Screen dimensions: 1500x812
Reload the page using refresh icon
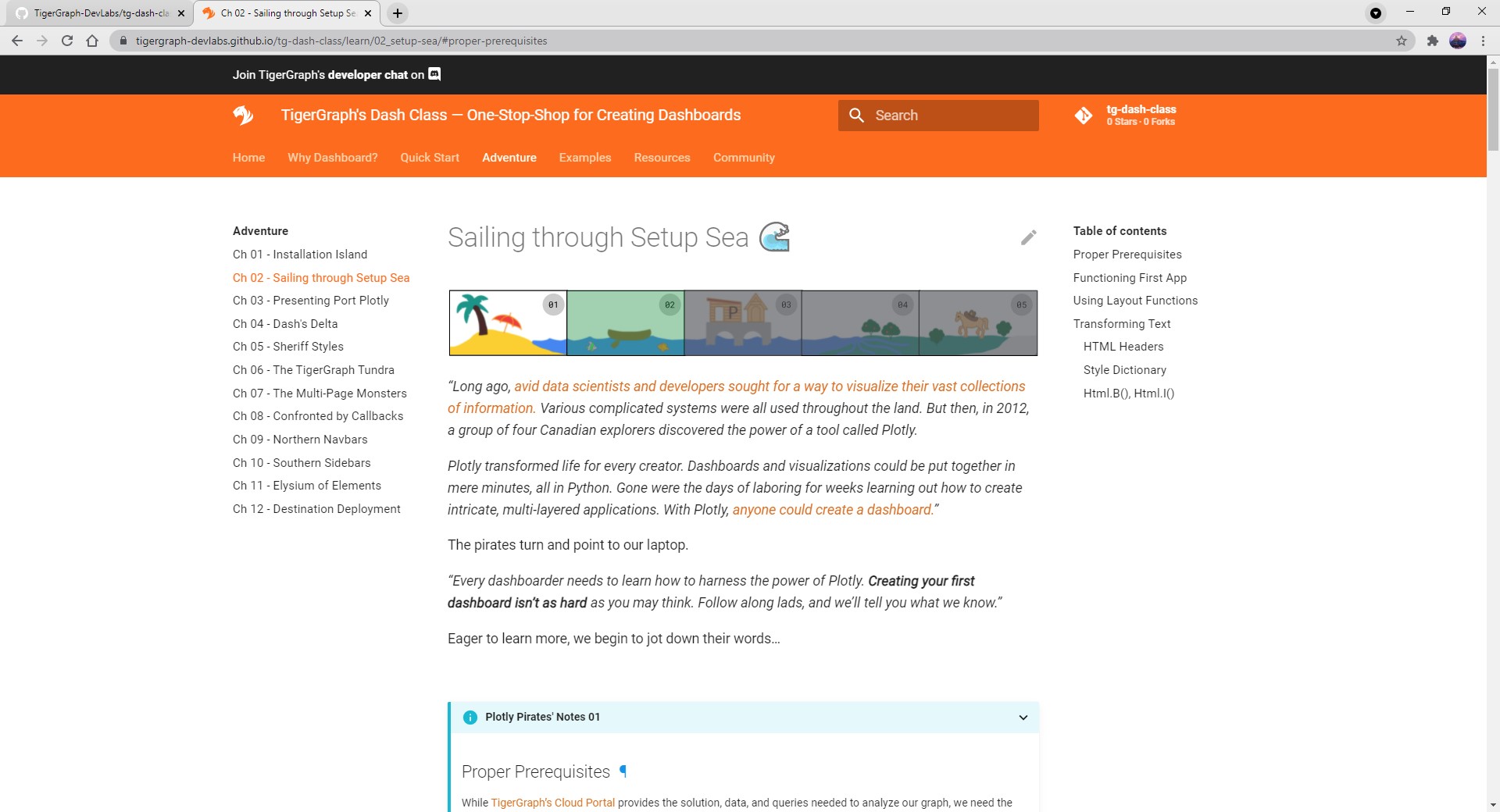pyautogui.click(x=67, y=41)
